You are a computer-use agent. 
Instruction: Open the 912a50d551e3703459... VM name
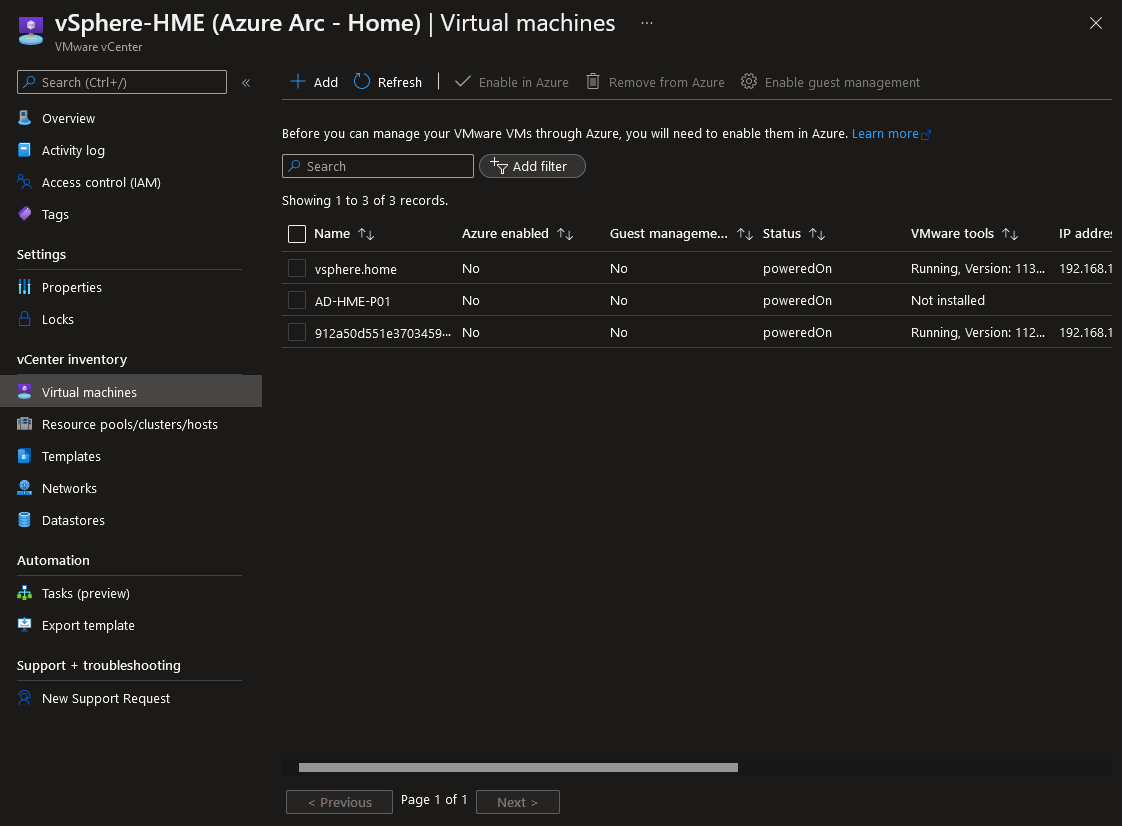[x=383, y=333]
